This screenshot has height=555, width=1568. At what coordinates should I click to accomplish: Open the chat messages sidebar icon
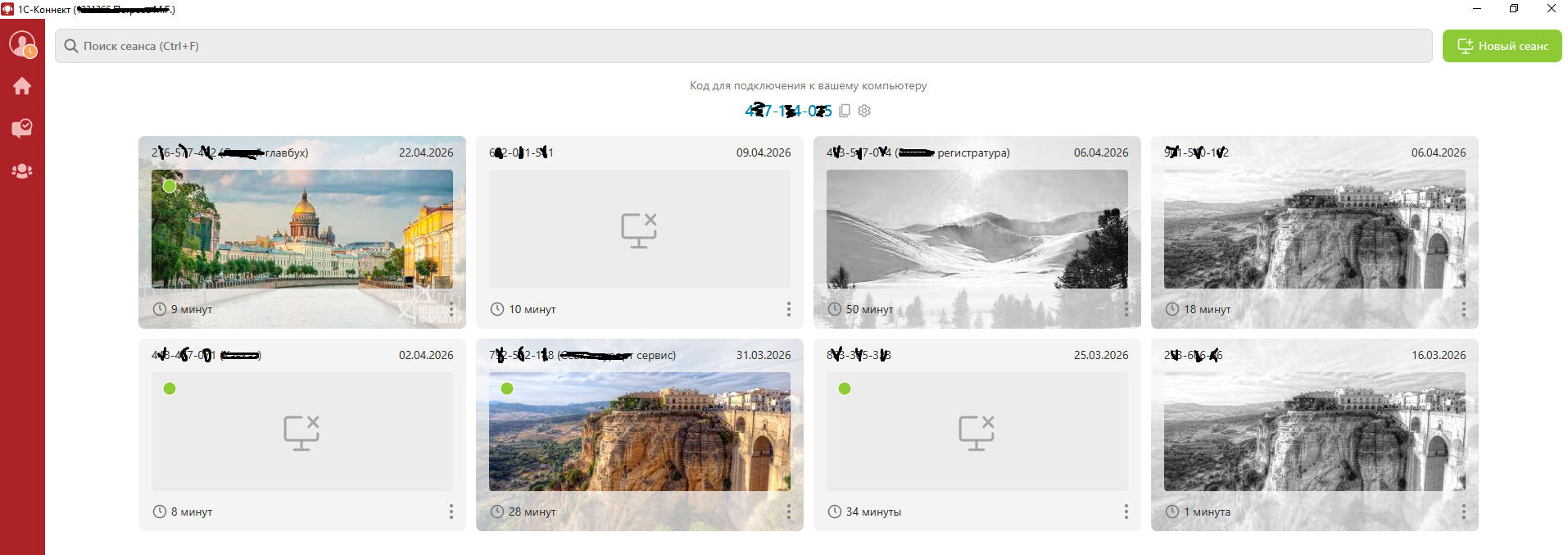click(x=22, y=129)
